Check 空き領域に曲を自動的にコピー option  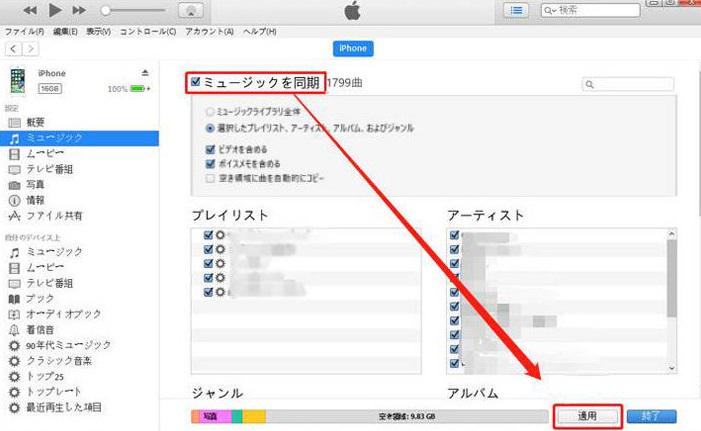click(x=210, y=178)
